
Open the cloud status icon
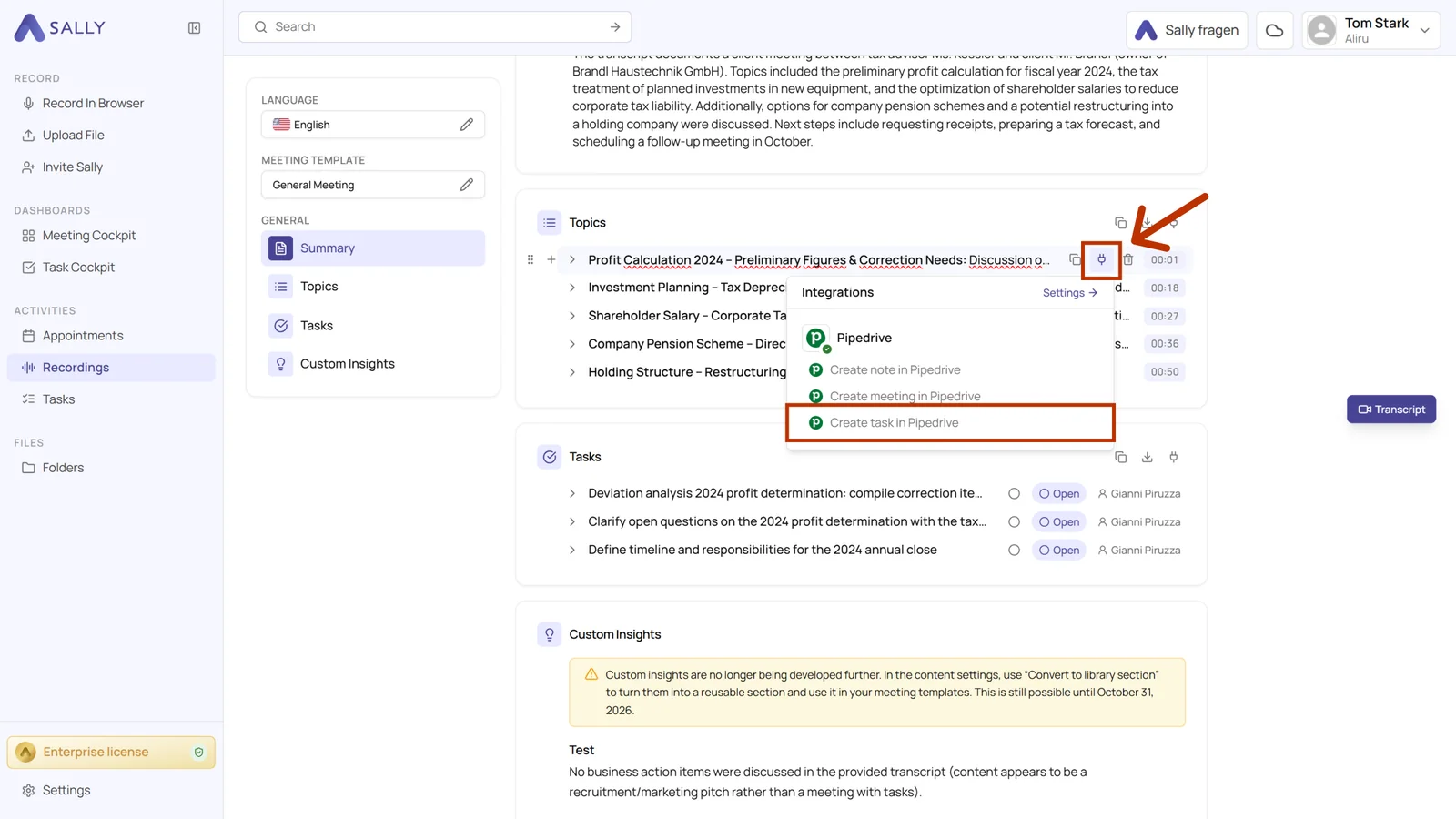(1275, 30)
